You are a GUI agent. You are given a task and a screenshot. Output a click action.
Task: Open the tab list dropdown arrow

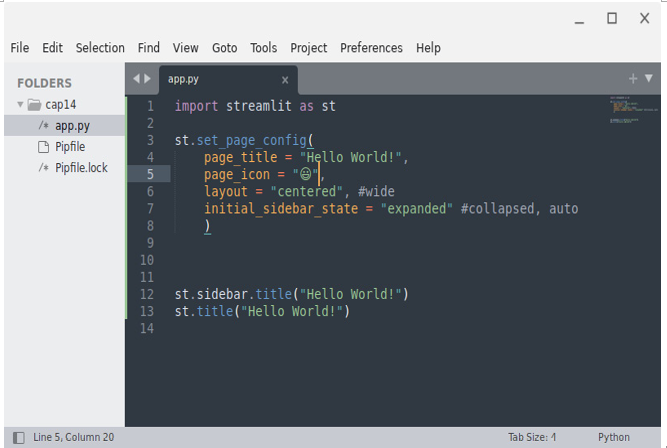click(x=649, y=78)
